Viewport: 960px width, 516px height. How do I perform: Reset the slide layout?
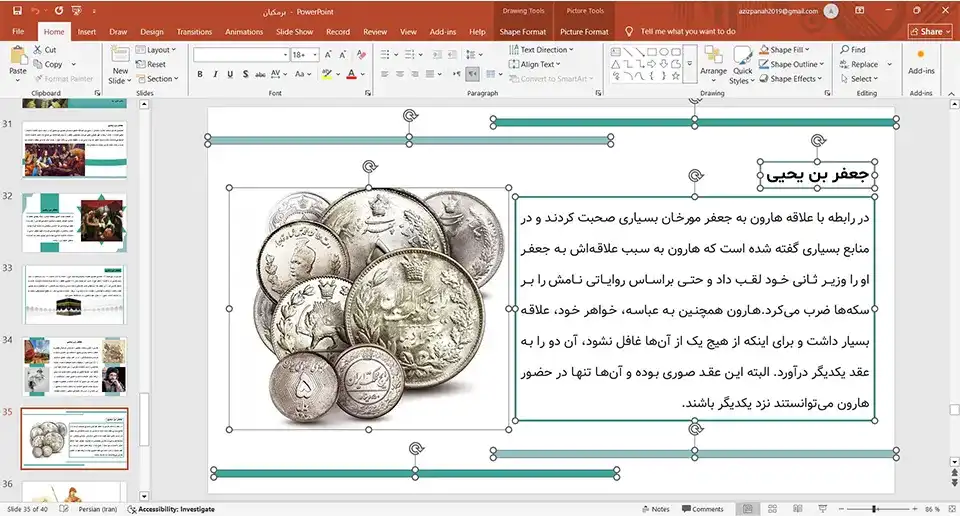click(x=151, y=64)
